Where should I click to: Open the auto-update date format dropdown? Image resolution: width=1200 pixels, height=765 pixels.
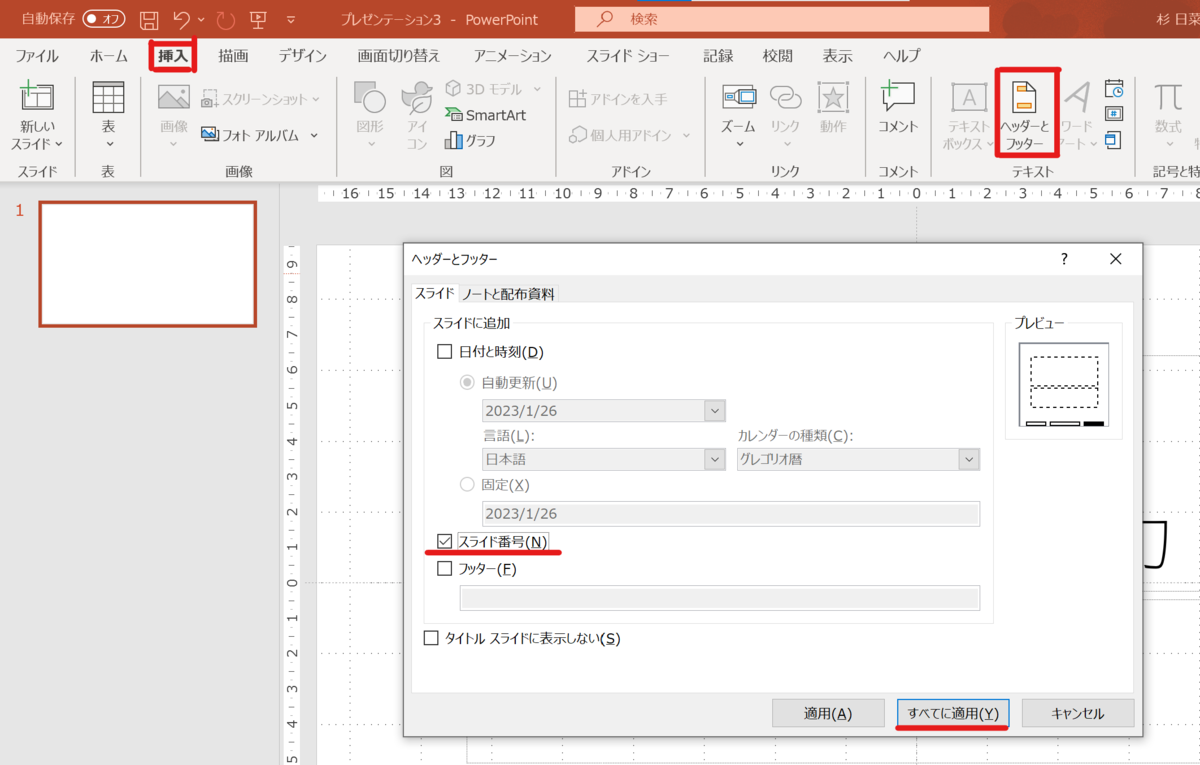click(x=715, y=411)
